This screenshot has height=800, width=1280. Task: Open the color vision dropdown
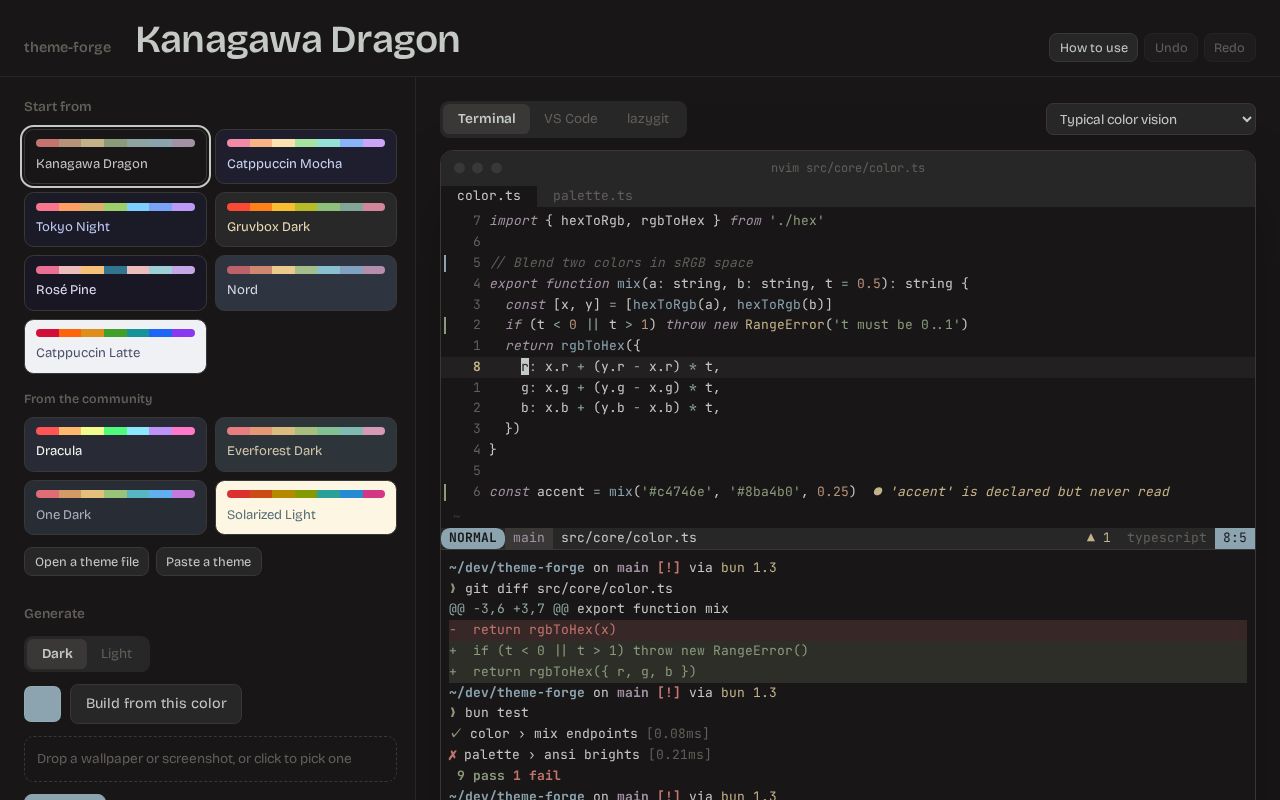click(x=1150, y=119)
